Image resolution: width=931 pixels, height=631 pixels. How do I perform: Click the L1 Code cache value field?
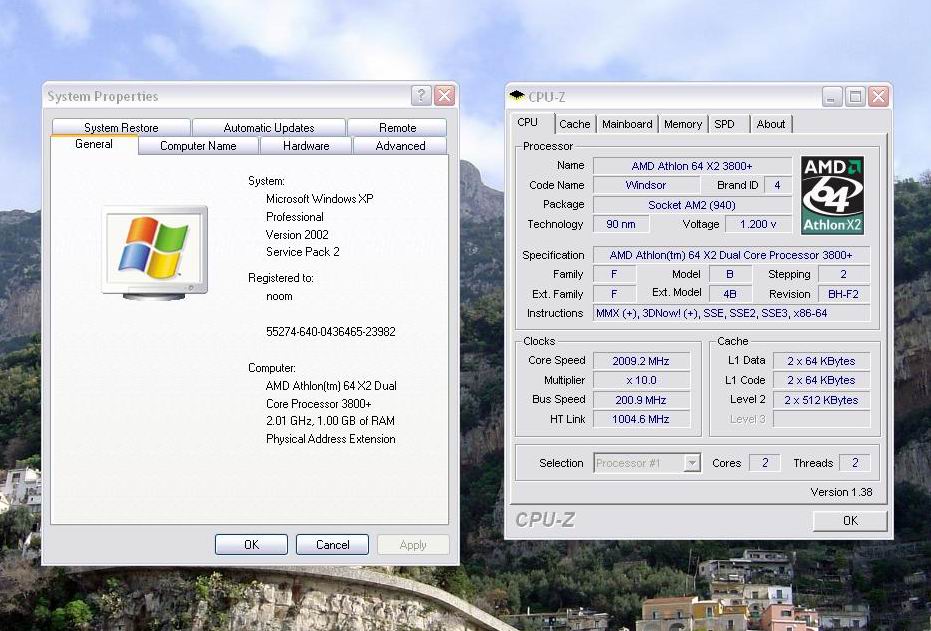(822, 380)
